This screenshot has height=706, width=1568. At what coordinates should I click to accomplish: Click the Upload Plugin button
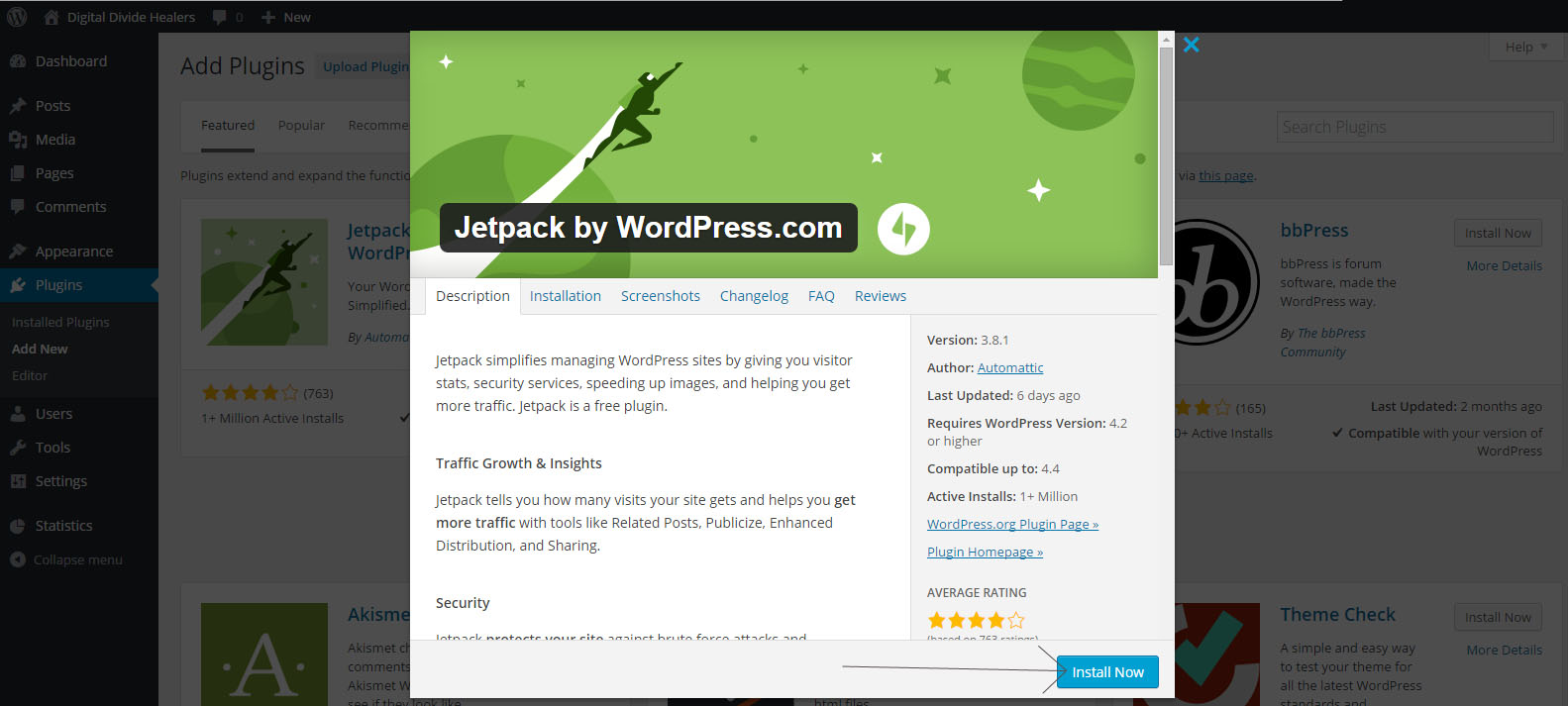[x=366, y=66]
